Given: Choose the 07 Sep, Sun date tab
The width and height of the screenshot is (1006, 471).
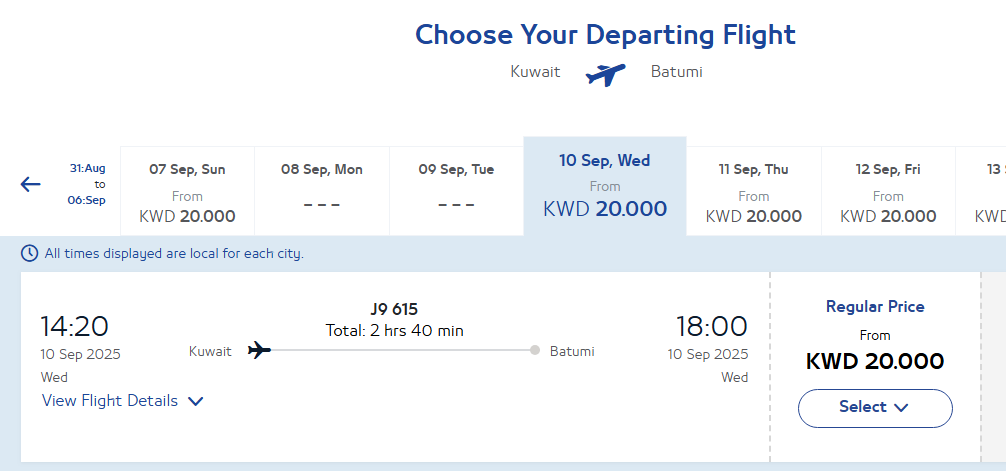Looking at the screenshot, I should 187,191.
